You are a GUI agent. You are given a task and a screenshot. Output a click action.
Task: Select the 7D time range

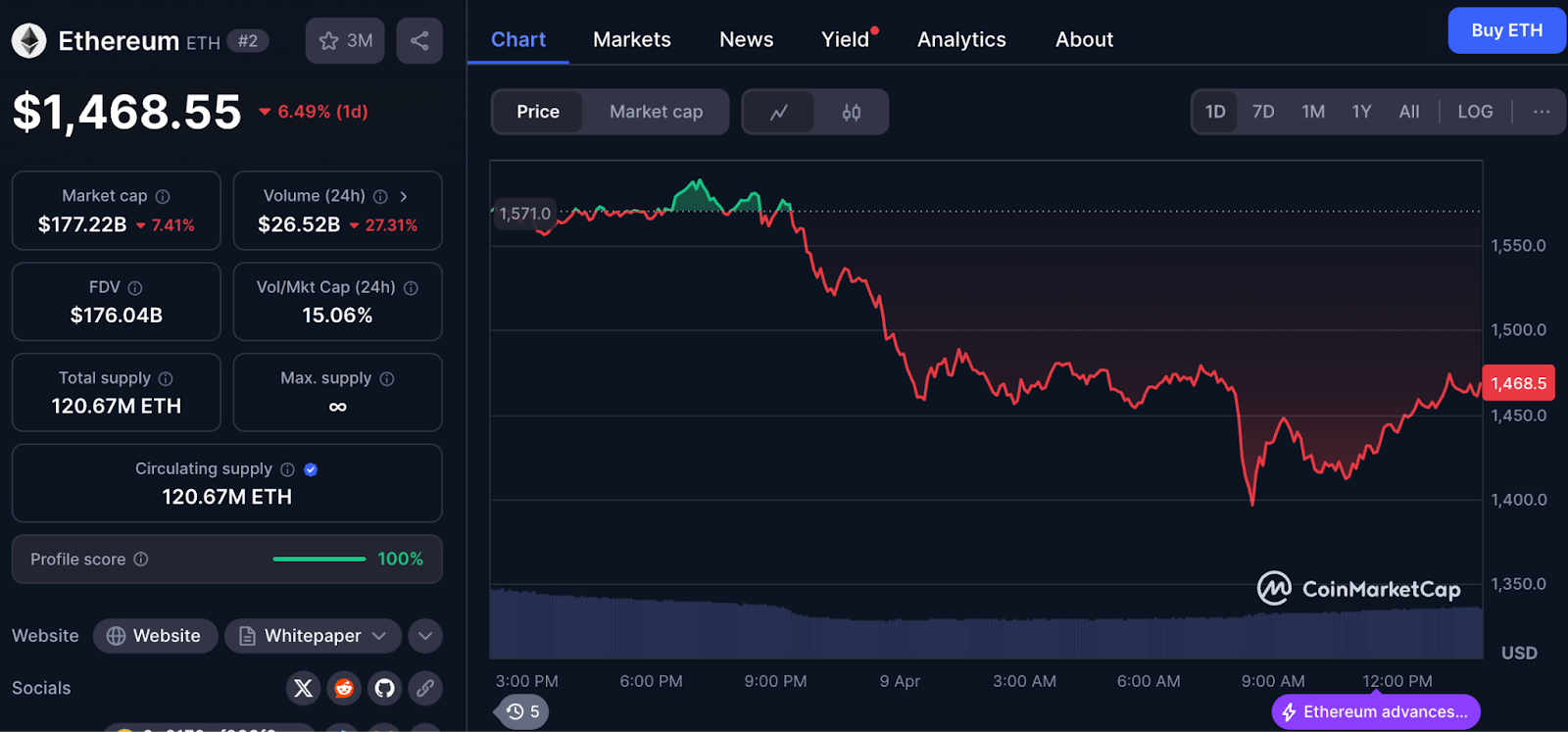1263,112
